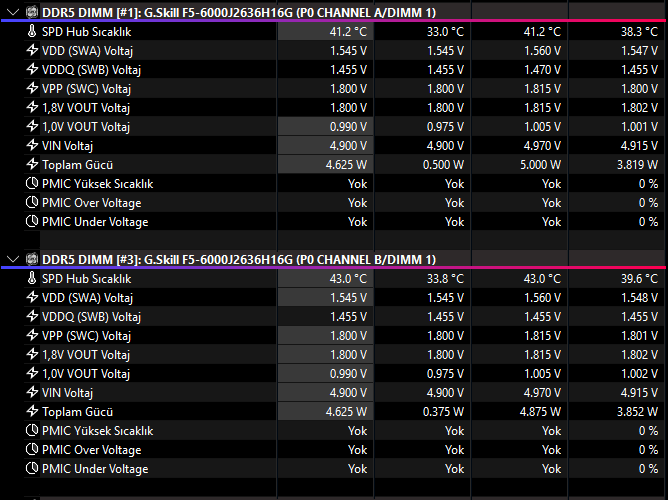Click the 33.8 °C minimum temperature value
668x500 pixels.
(x=445, y=279)
